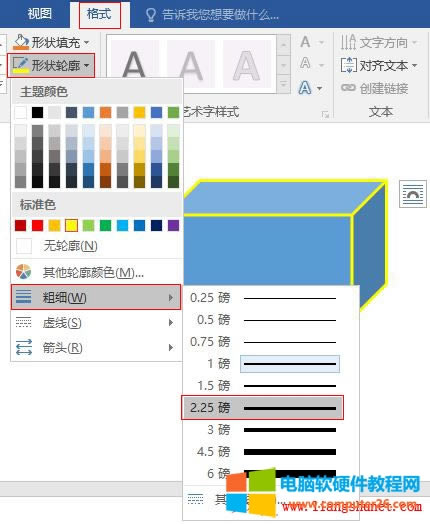Click the Dashes dotted lines icon

(x=23, y=322)
